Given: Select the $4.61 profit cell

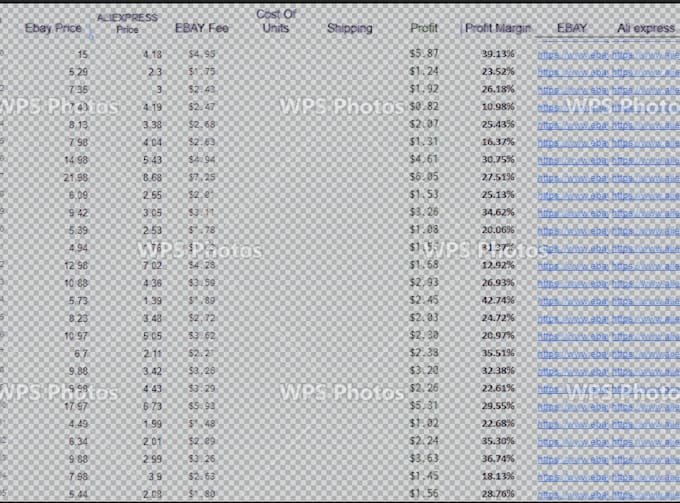Looking at the screenshot, I should [424, 159].
